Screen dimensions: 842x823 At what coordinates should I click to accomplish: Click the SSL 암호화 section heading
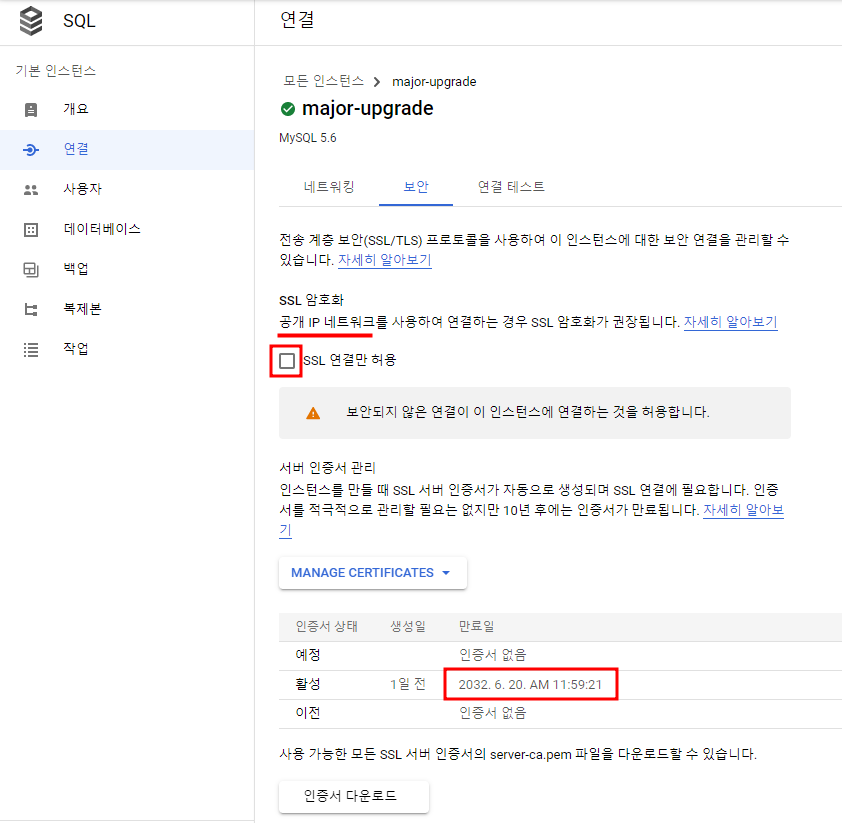[311, 301]
